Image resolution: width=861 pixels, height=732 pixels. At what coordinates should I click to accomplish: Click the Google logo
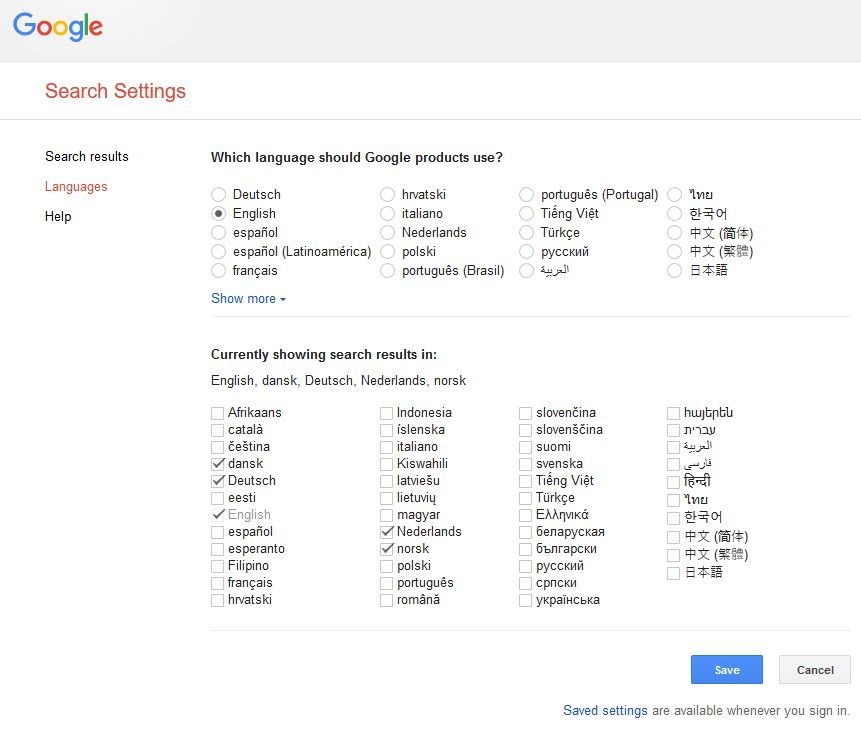(x=58, y=26)
